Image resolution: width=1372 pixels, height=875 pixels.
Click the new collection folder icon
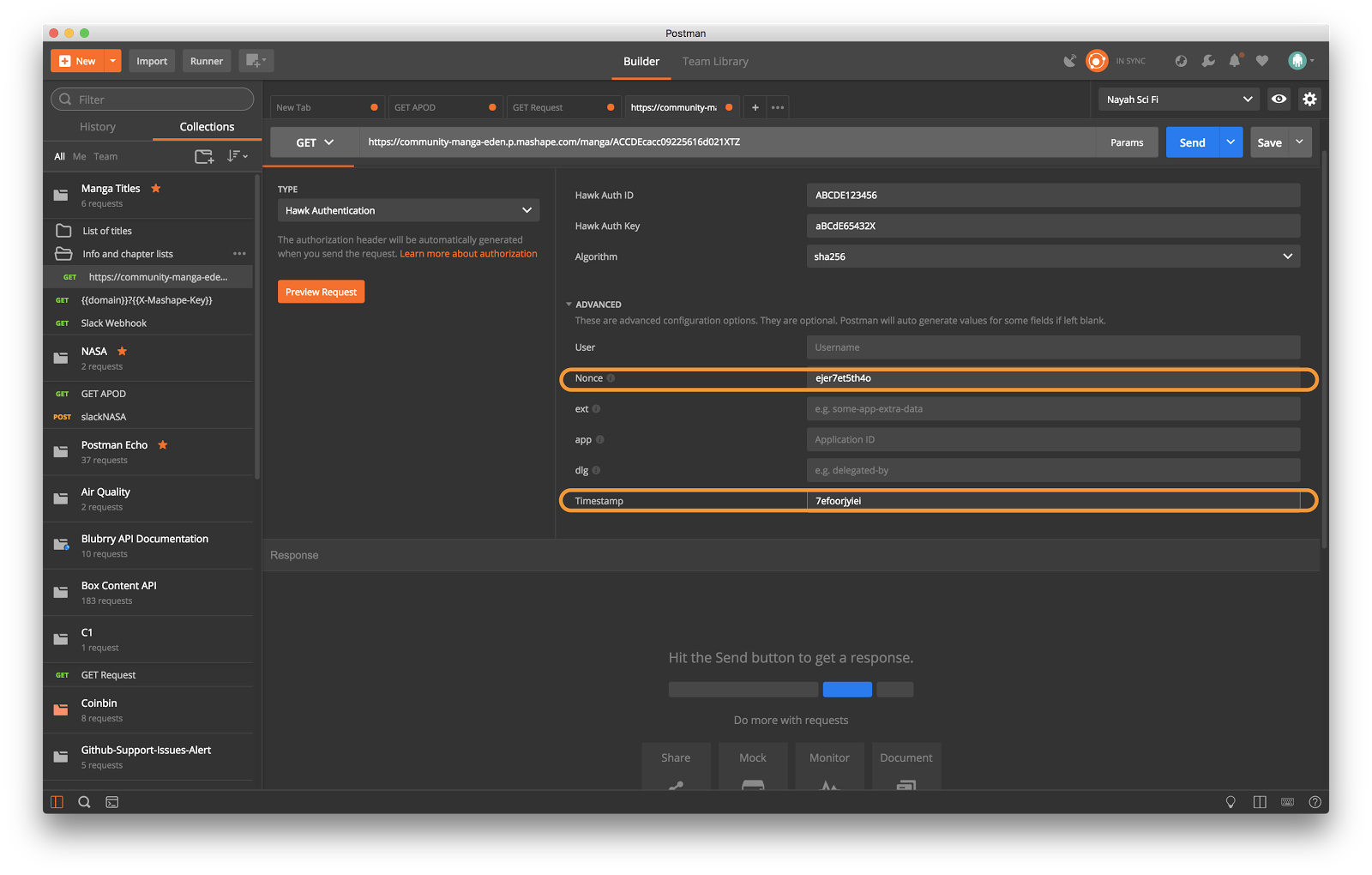tap(204, 156)
